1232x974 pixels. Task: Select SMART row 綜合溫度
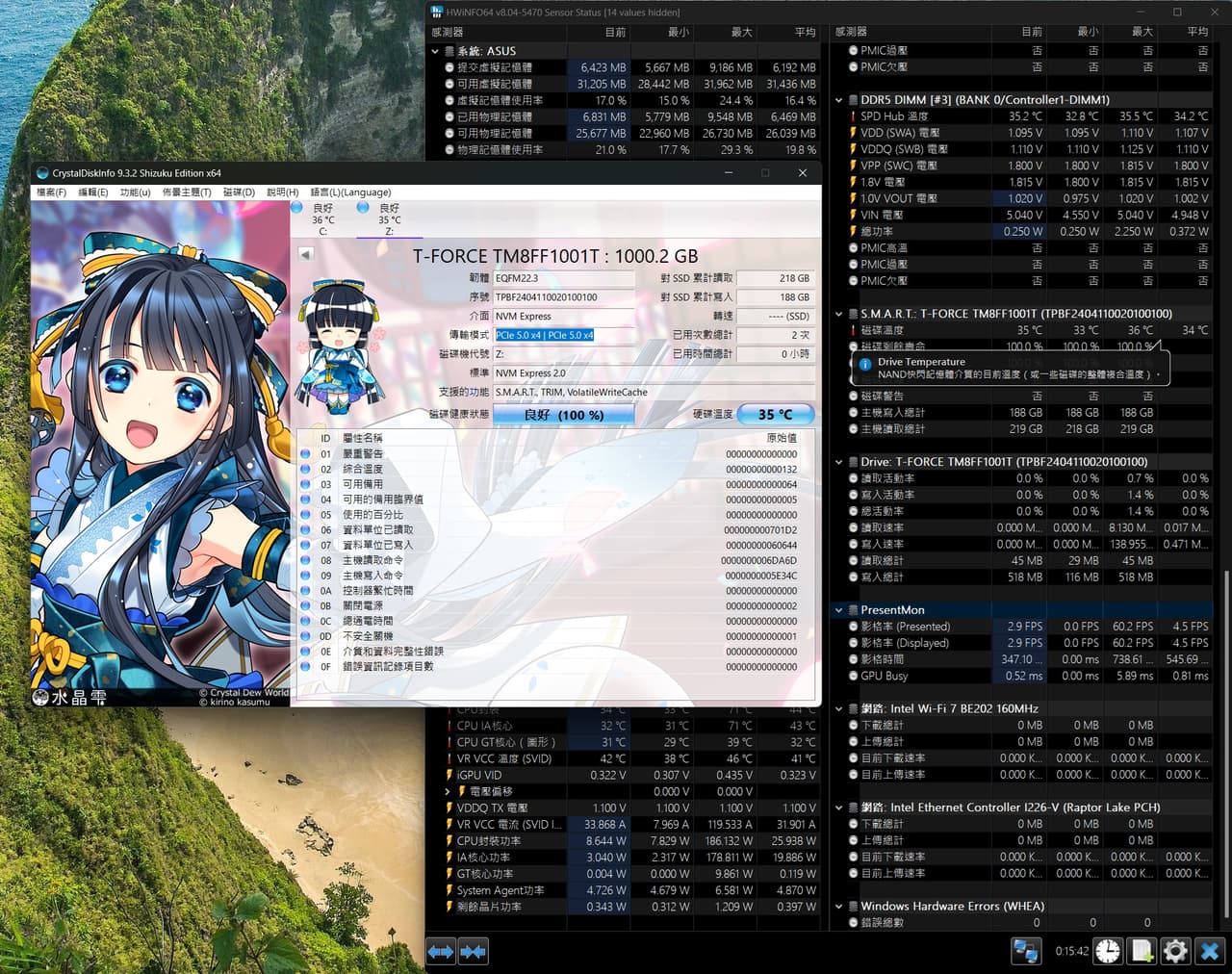(556, 469)
